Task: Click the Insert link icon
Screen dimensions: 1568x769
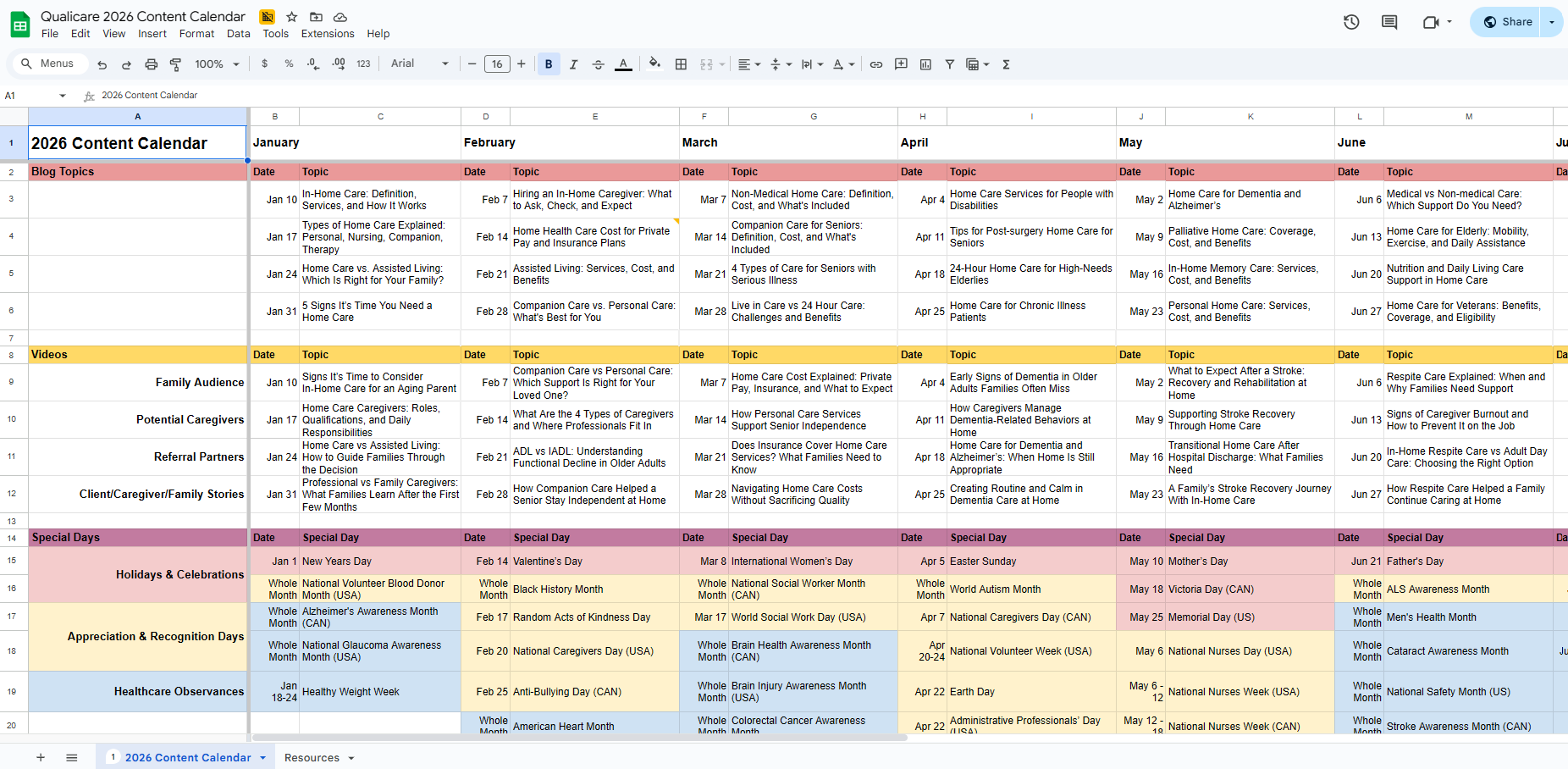Action: pos(876,64)
